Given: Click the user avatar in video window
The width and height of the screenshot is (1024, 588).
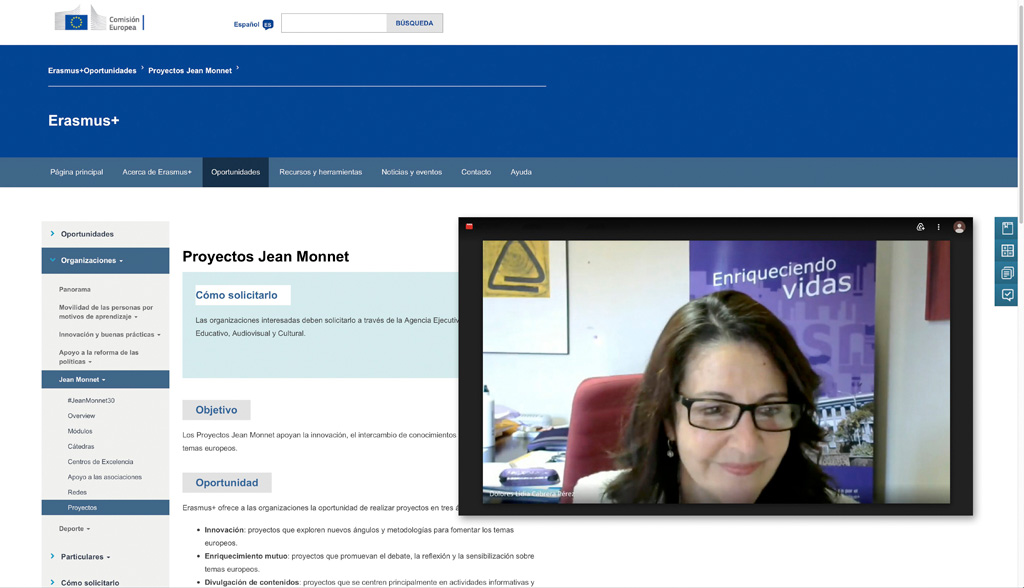Looking at the screenshot, I should click(959, 227).
